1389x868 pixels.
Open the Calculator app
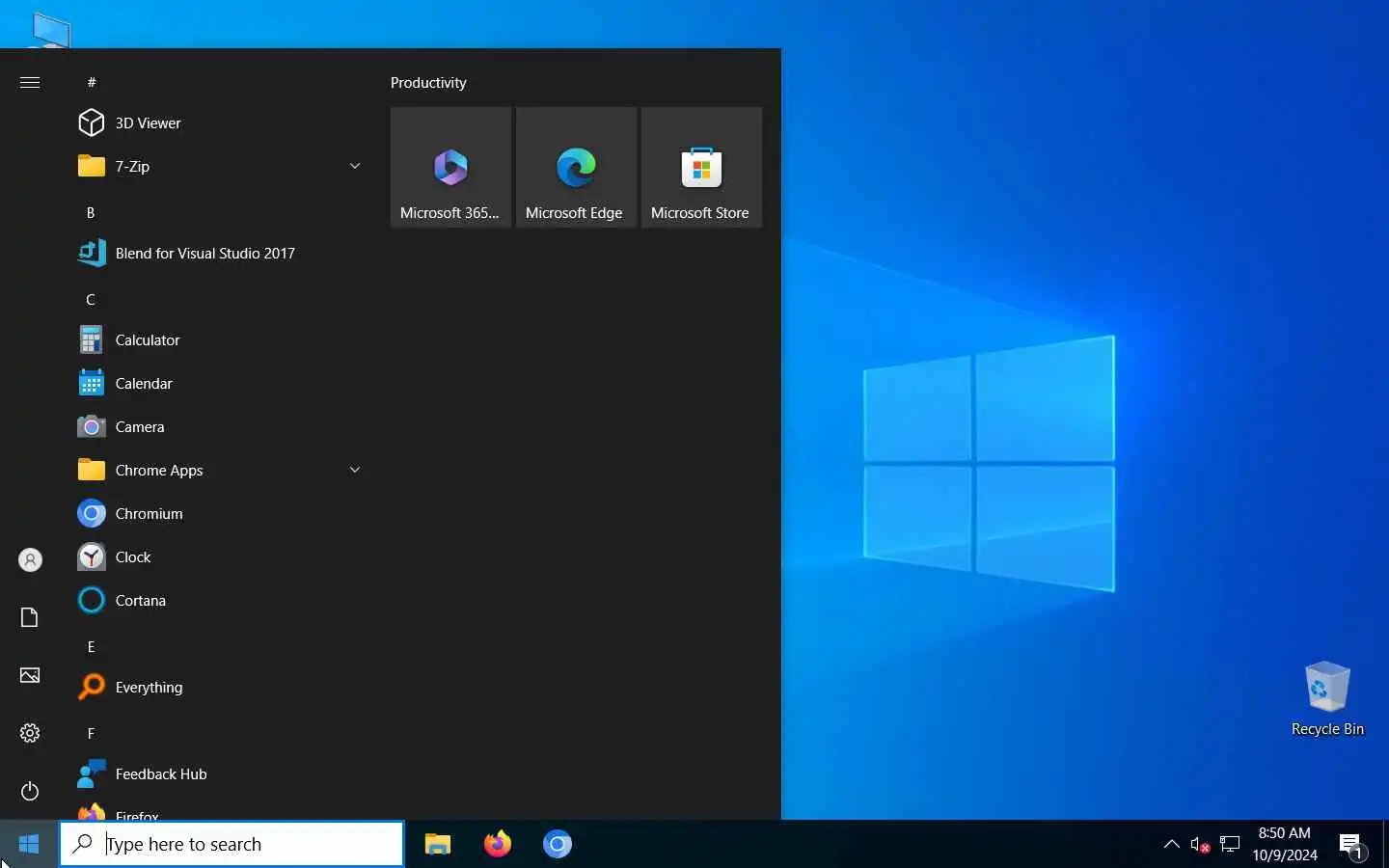point(220,339)
